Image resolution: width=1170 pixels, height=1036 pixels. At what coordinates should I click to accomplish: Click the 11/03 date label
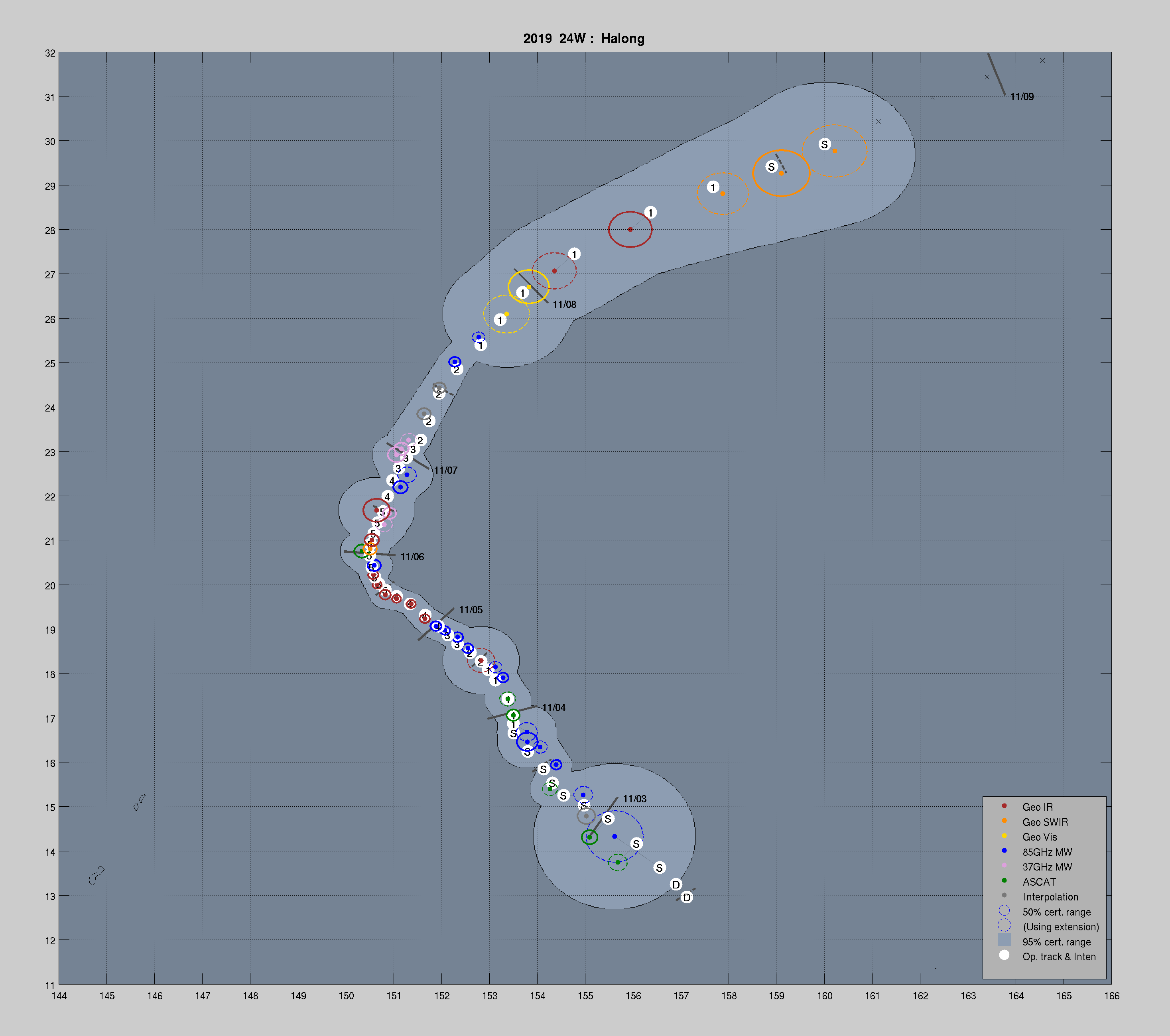pos(635,799)
